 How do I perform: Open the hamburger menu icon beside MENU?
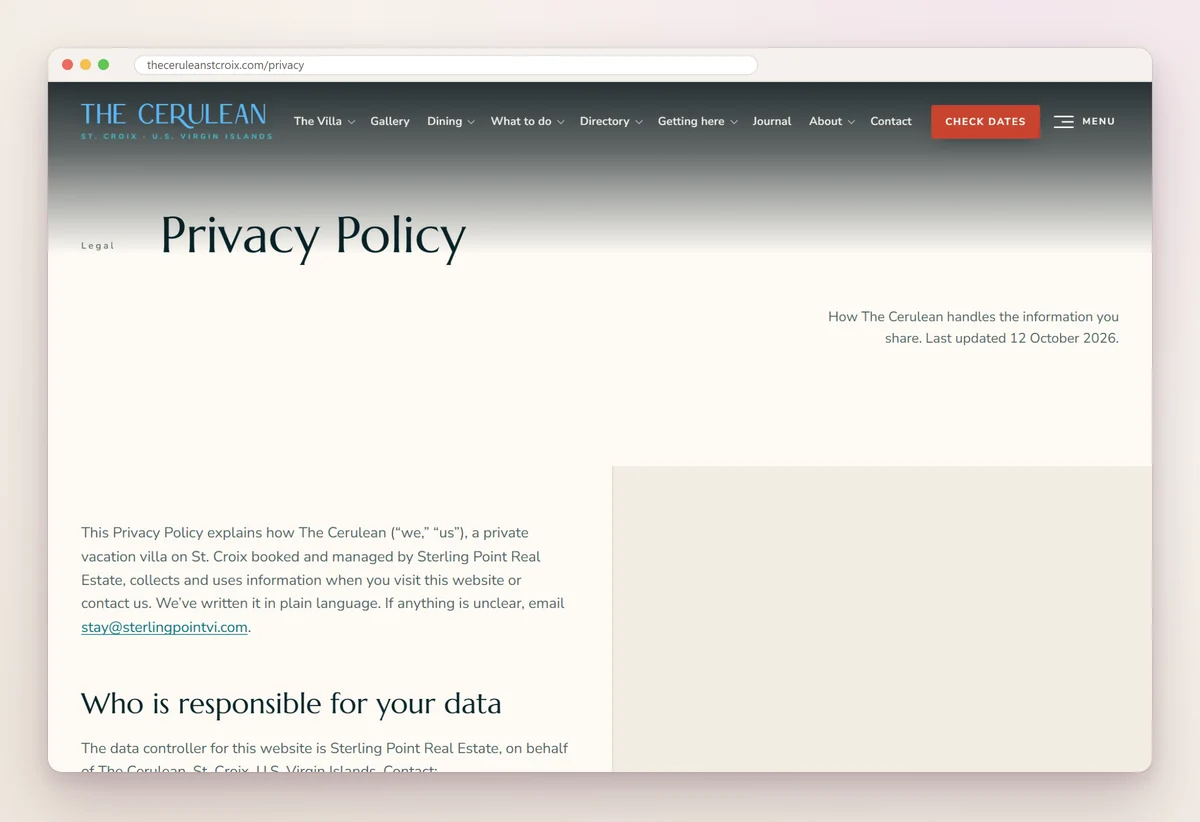(x=1064, y=122)
